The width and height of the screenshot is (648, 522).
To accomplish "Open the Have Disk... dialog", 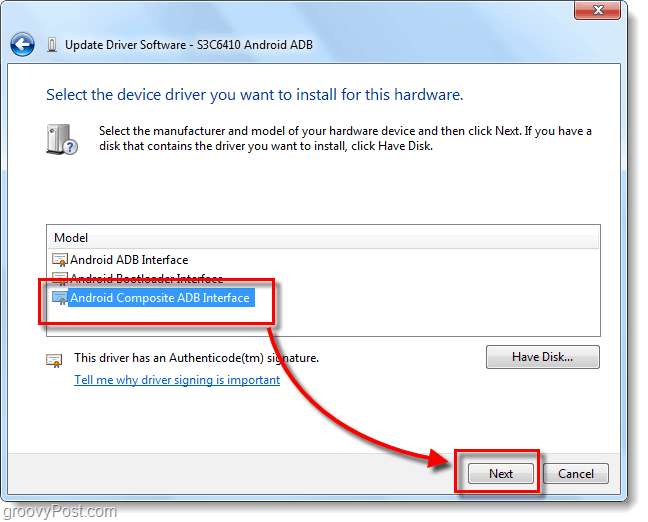I will click(x=542, y=357).
